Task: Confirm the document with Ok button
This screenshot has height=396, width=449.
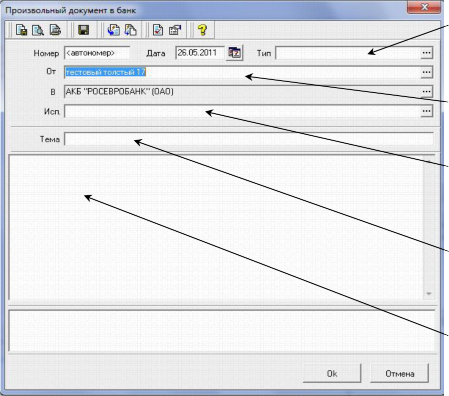Action: [x=332, y=373]
